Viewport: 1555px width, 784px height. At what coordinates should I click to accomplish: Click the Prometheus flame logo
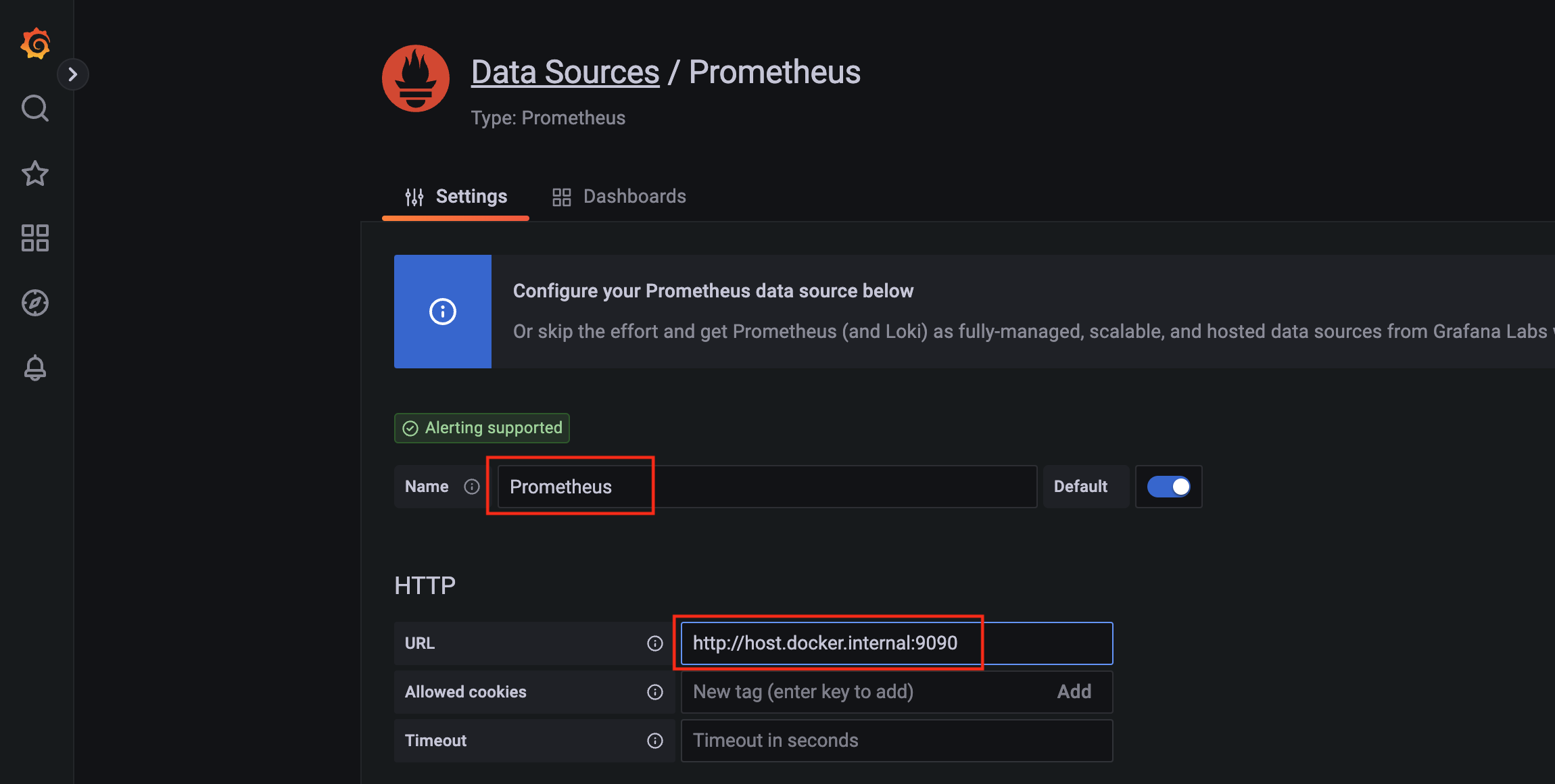416,78
